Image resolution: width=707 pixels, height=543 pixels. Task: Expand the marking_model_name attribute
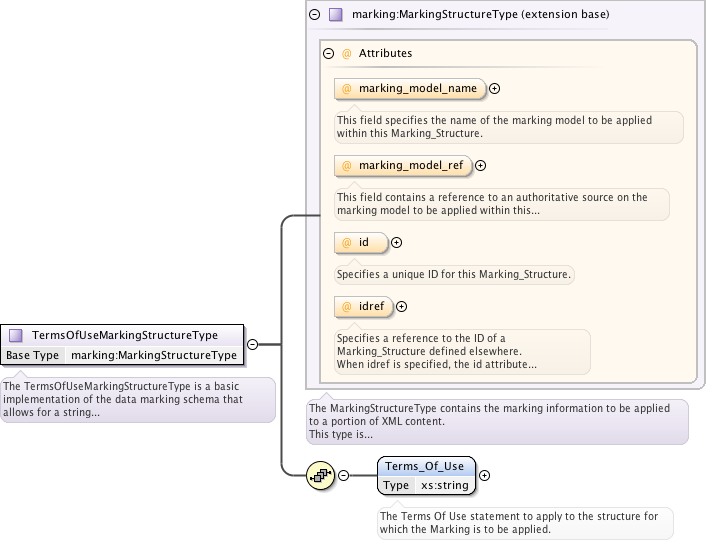tap(495, 89)
